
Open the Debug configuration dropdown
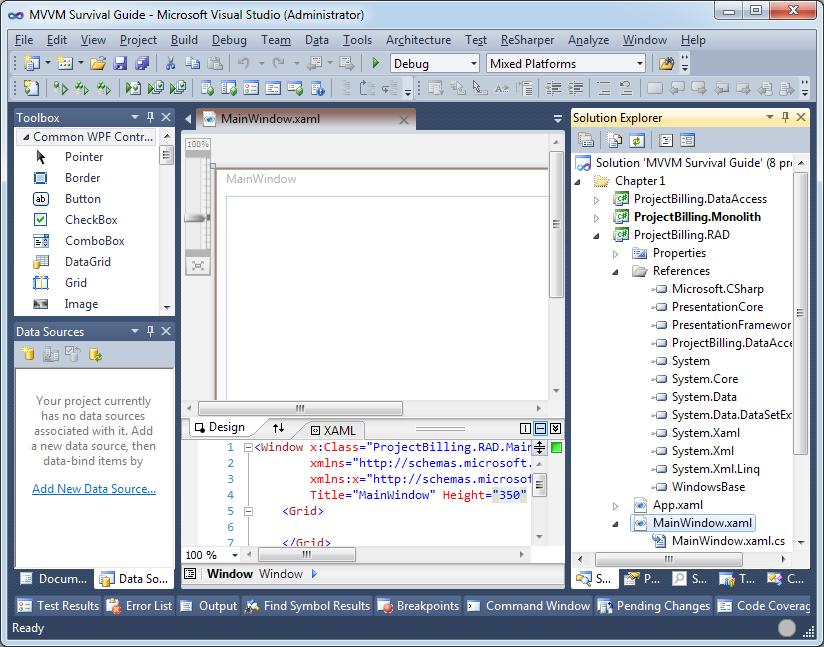[x=473, y=64]
